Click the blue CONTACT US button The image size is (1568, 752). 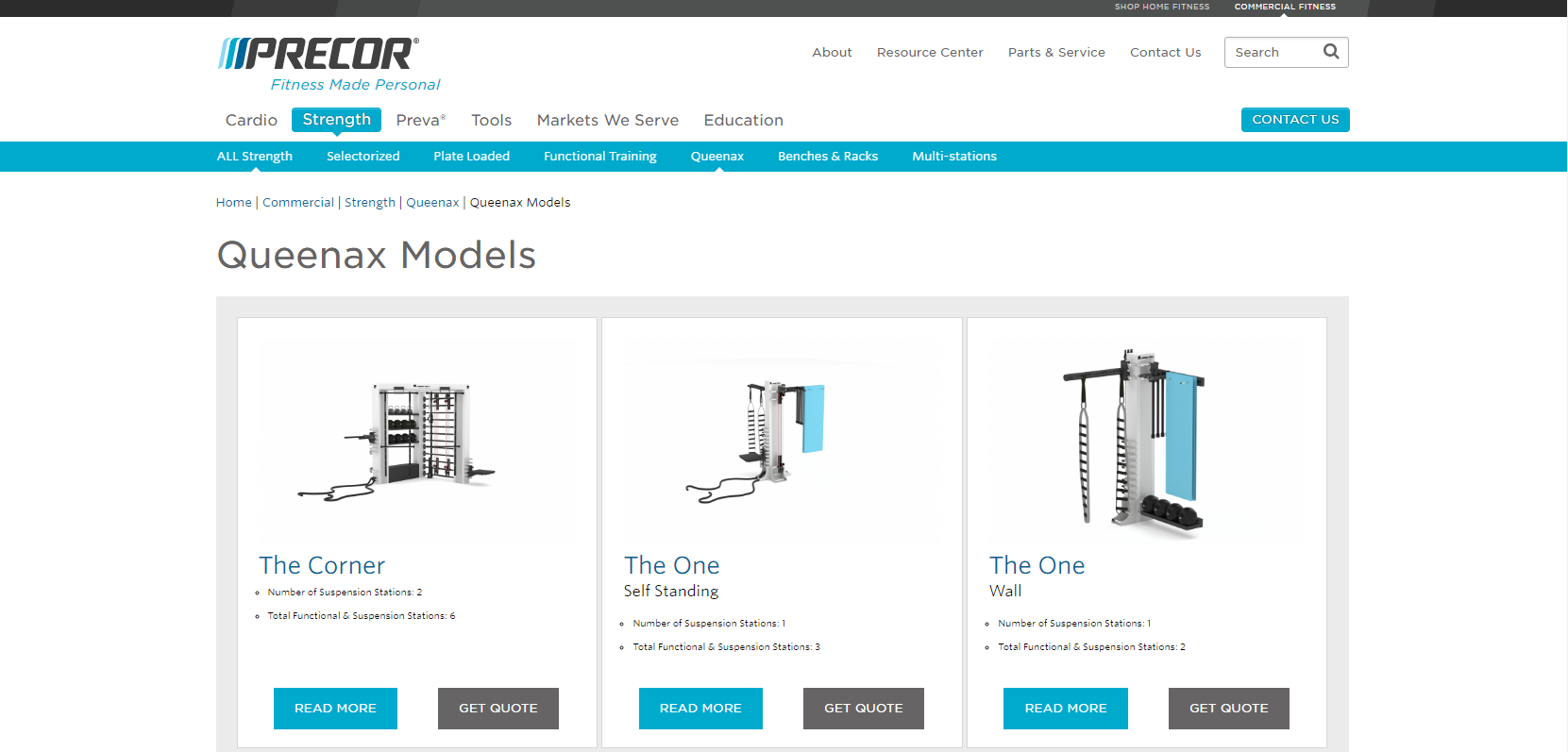1295,120
